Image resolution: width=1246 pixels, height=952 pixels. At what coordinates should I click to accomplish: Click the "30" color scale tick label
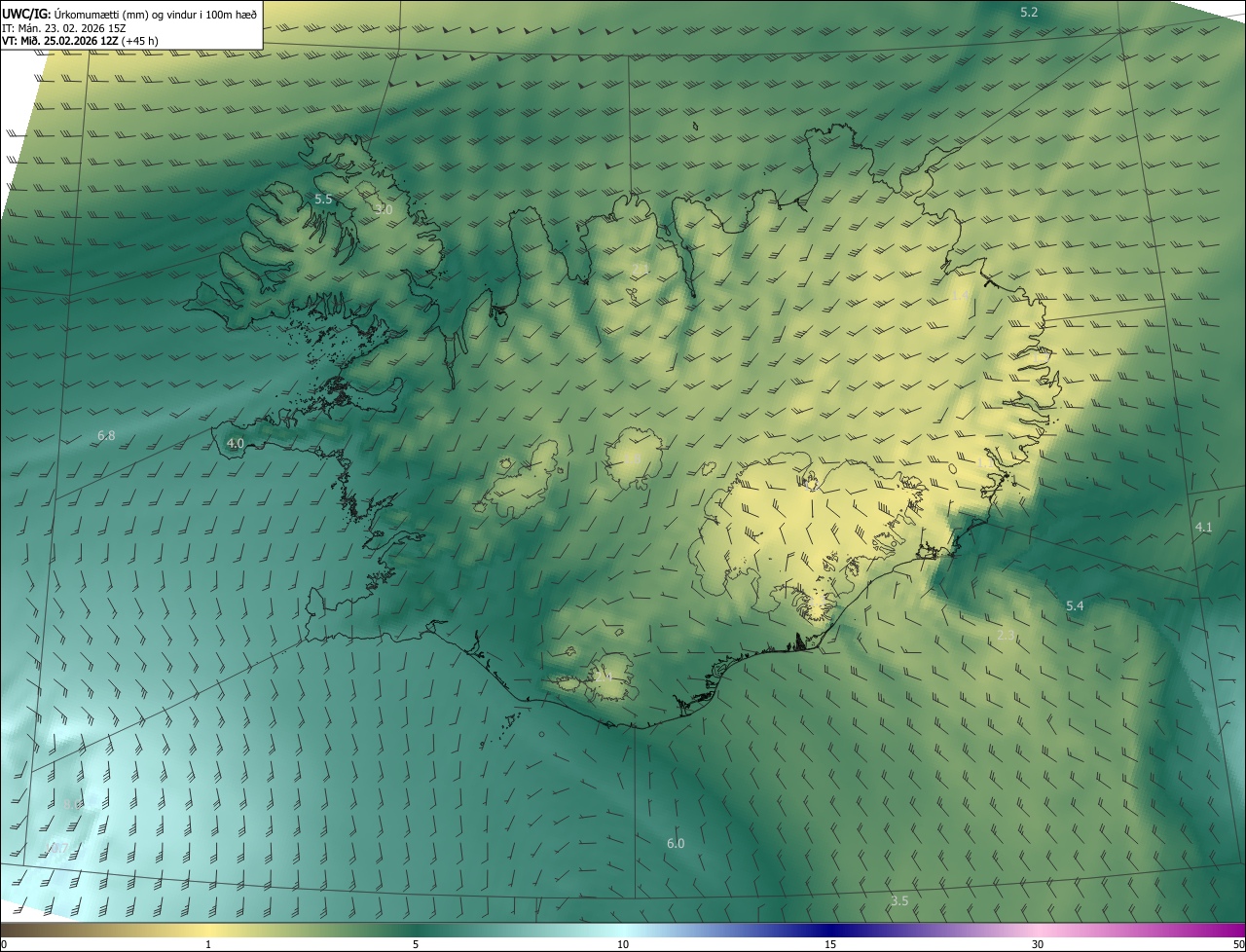coord(1038,944)
